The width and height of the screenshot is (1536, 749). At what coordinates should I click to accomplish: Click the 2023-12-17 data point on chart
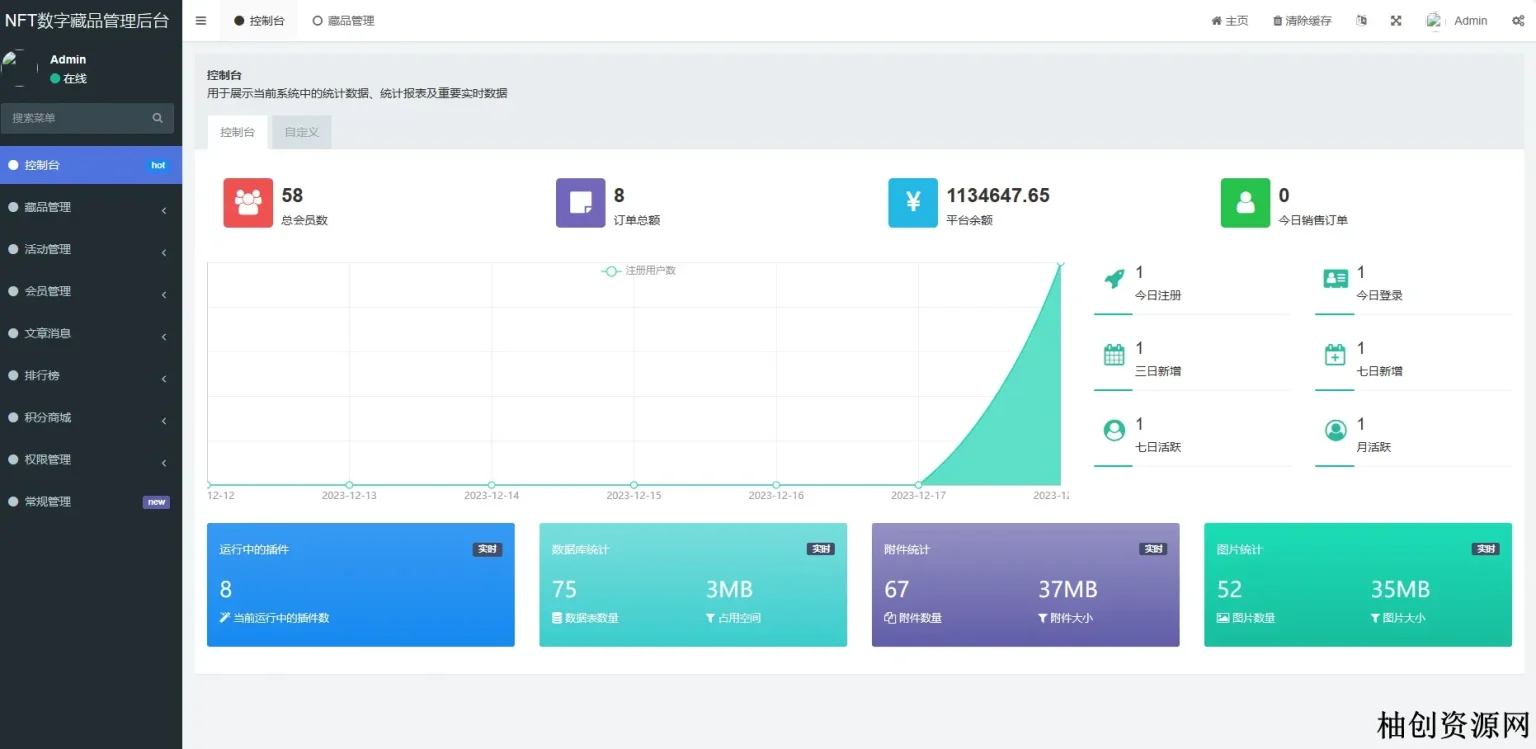[x=918, y=485]
